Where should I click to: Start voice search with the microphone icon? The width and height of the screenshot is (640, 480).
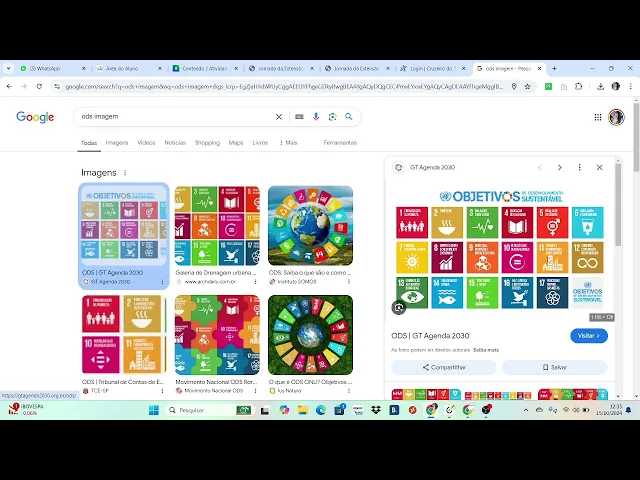tap(316, 117)
